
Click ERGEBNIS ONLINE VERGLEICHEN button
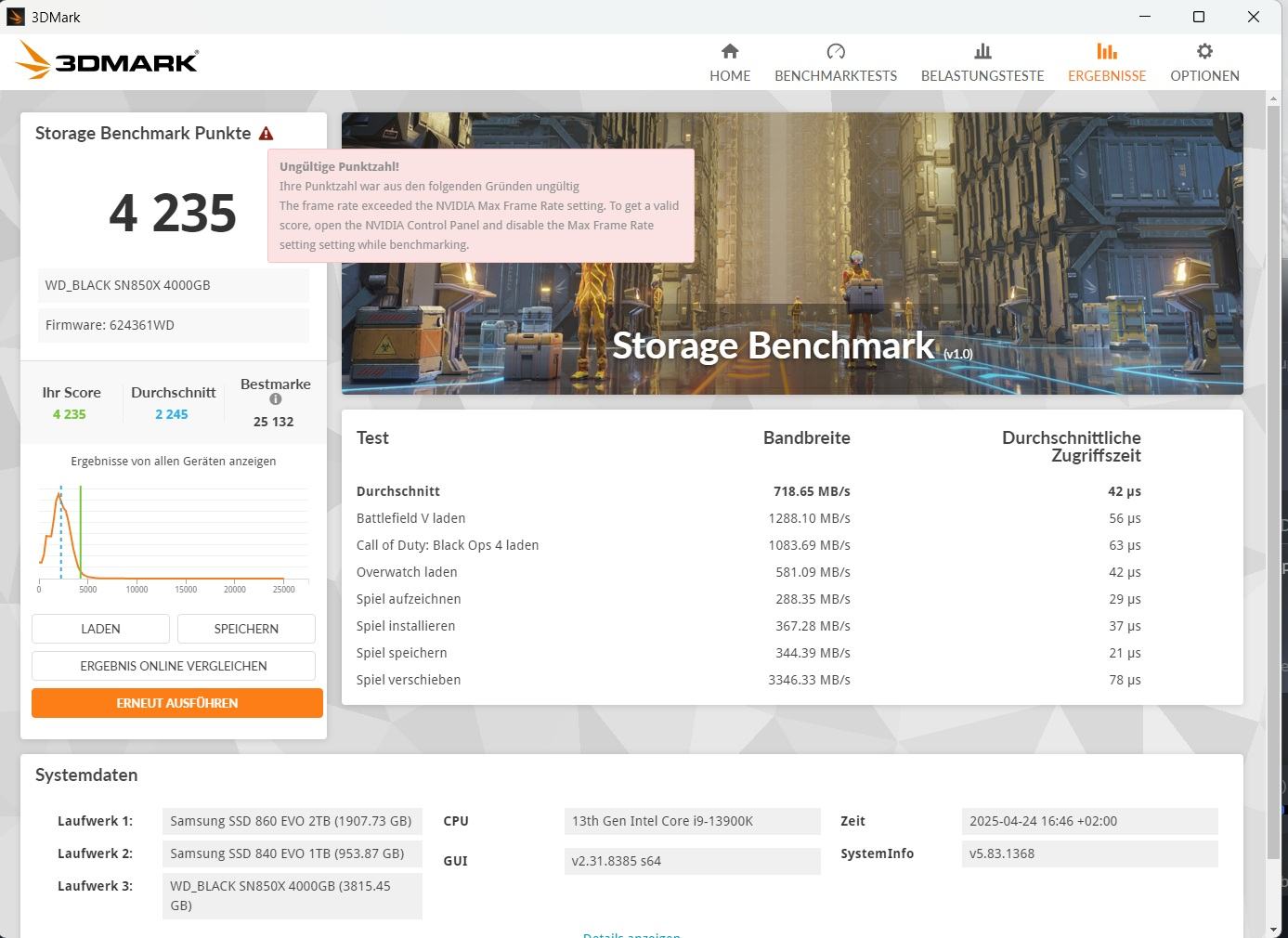tap(174, 666)
